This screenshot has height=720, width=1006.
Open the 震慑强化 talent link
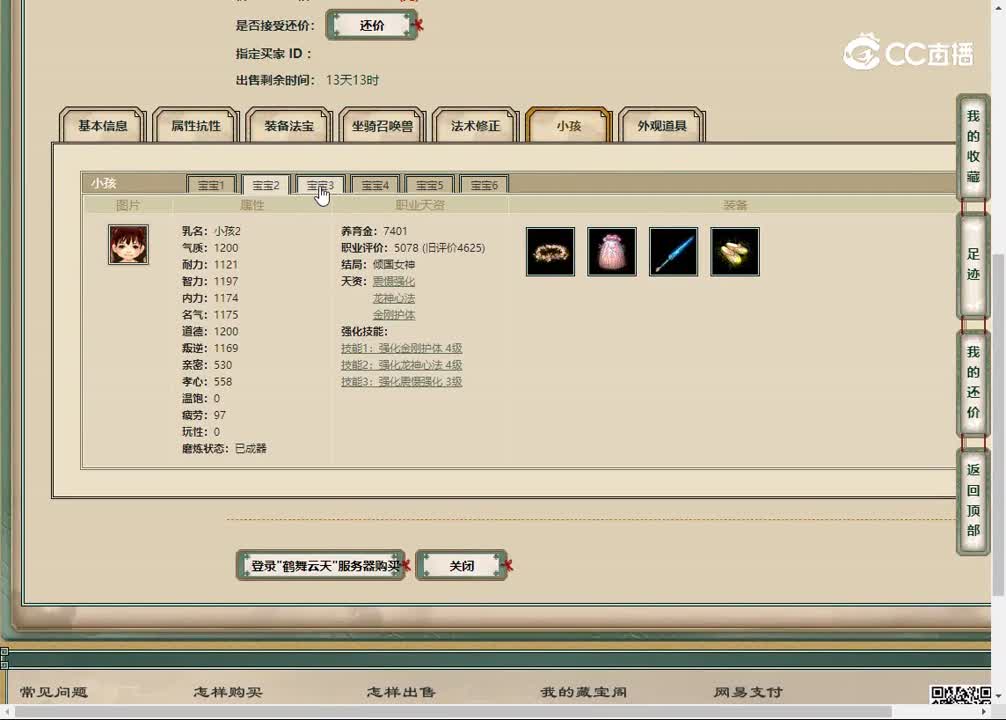click(x=393, y=281)
